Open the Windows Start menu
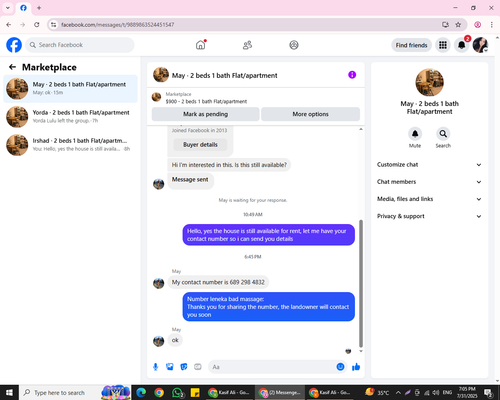 tap(9, 393)
